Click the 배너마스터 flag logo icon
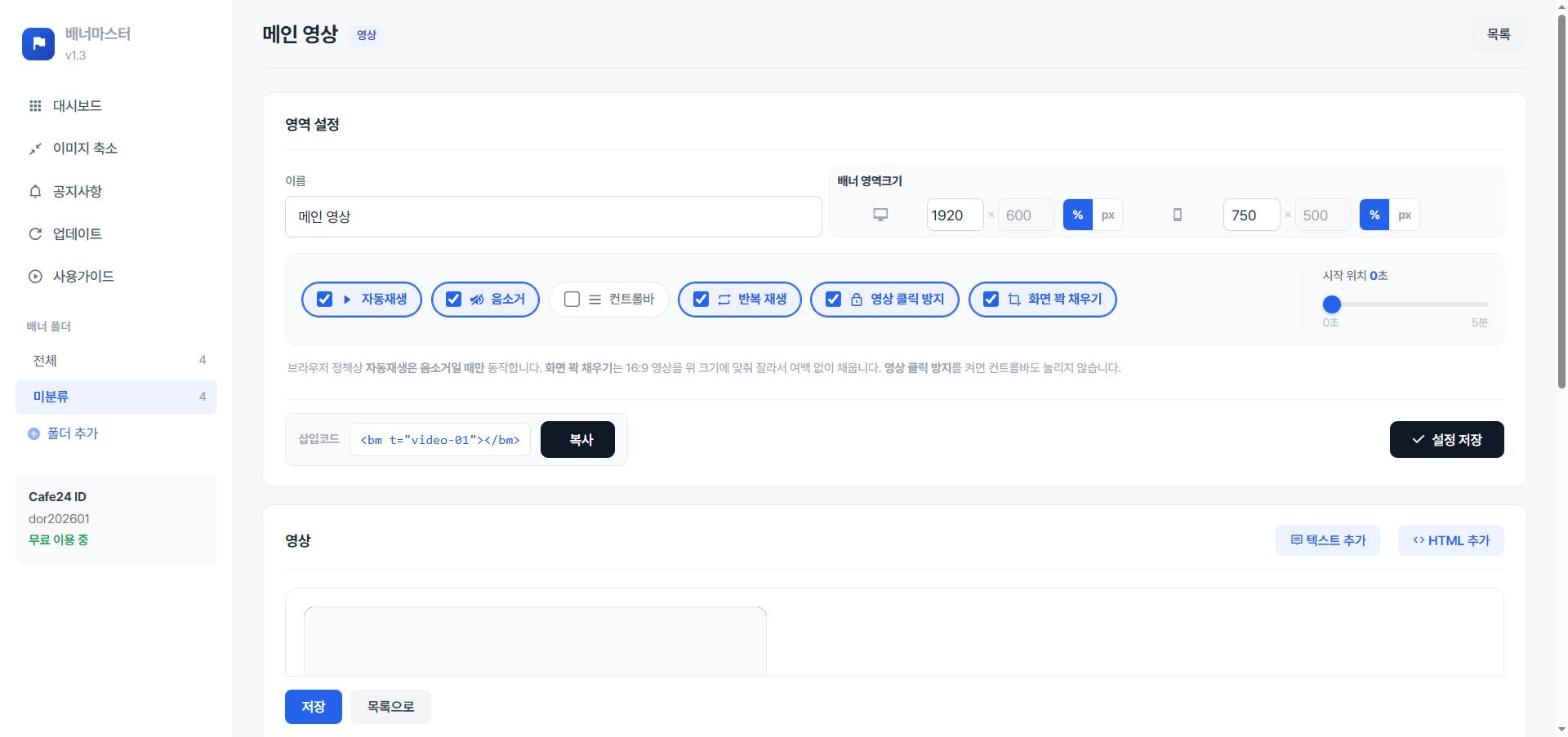Image resolution: width=1568 pixels, height=737 pixels. point(38,43)
